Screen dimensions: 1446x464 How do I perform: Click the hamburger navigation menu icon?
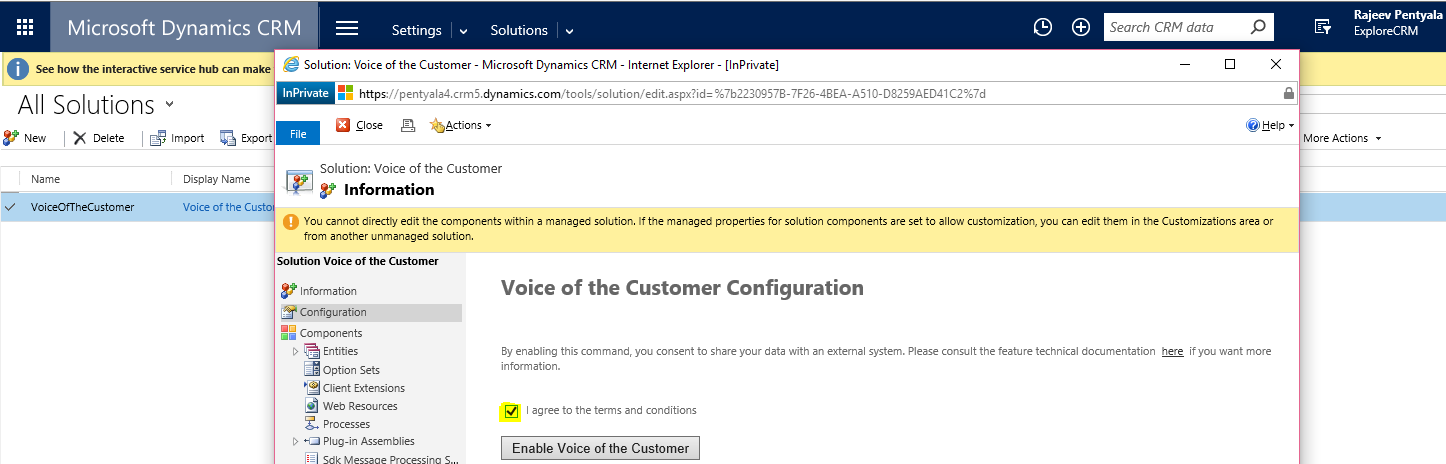(x=346, y=28)
